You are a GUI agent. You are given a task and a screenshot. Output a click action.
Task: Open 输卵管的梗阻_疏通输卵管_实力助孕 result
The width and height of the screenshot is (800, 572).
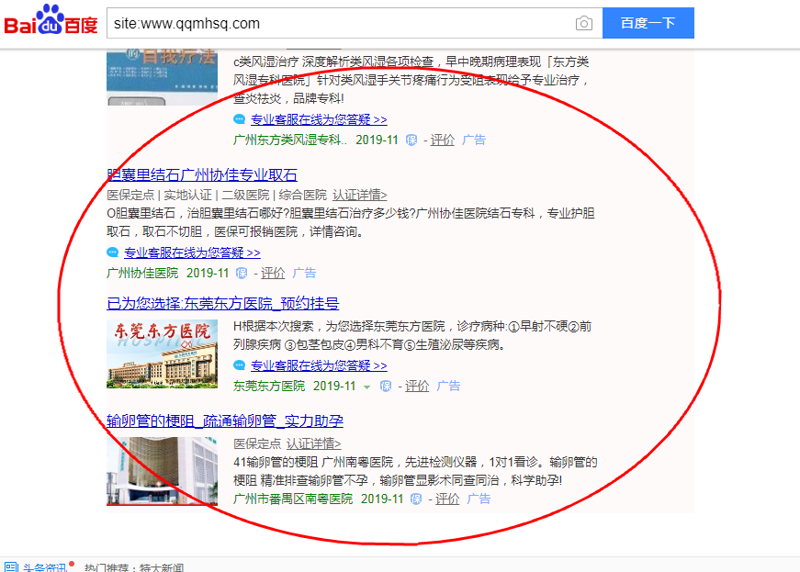coord(225,421)
